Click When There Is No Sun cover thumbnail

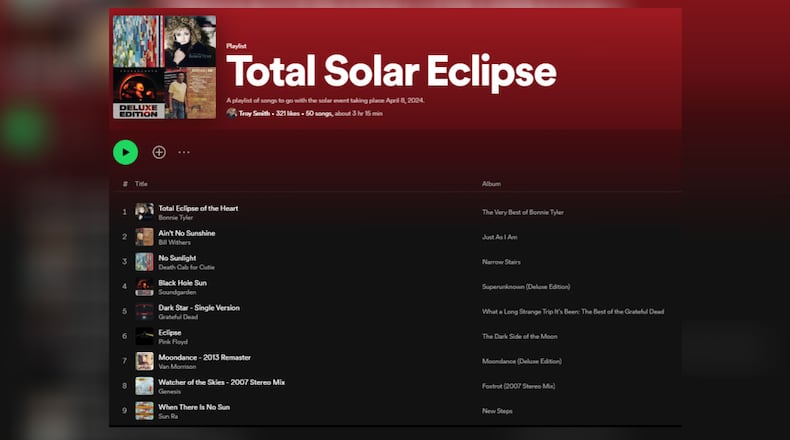point(144,411)
